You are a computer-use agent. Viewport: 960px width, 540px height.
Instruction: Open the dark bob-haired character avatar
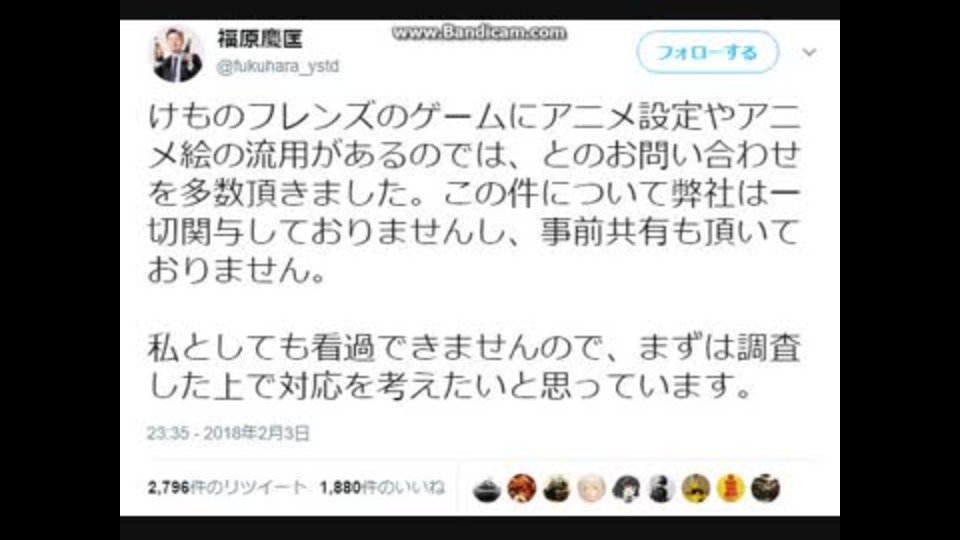(626, 489)
